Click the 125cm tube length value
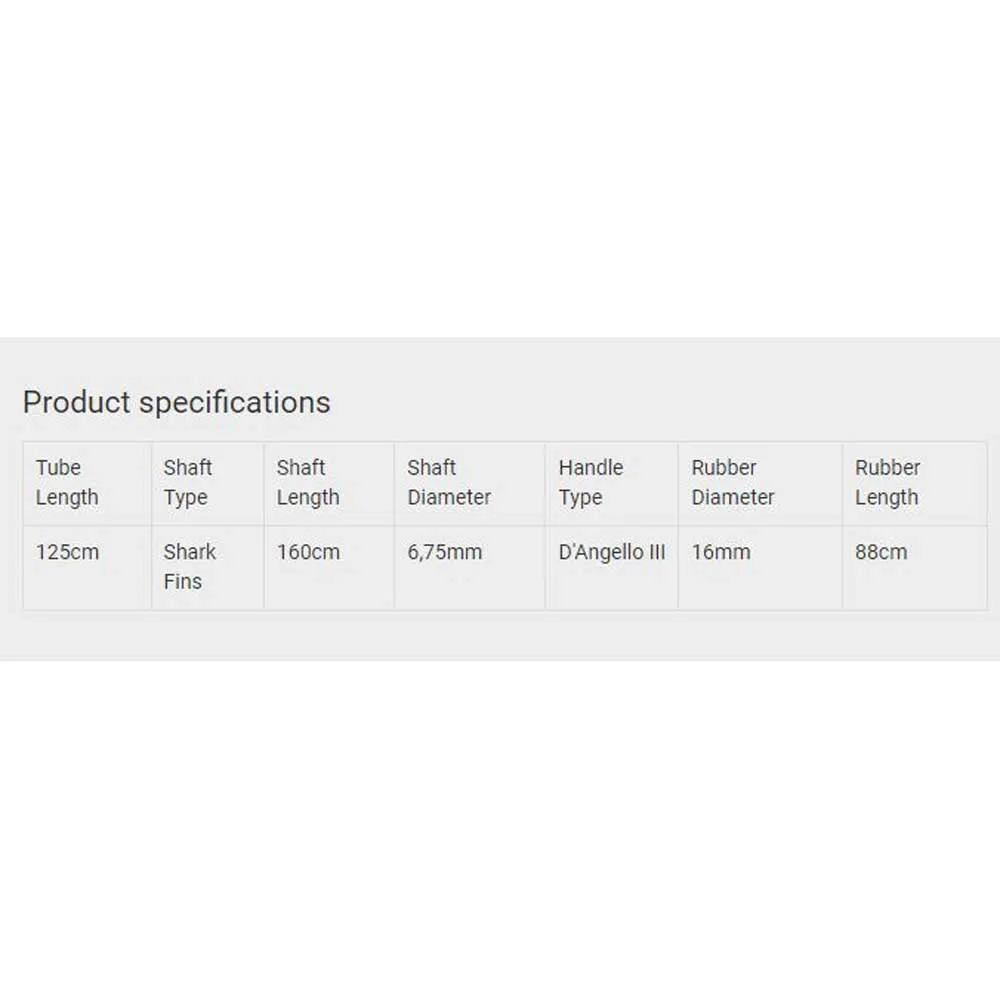The image size is (1000, 1000). [67, 552]
